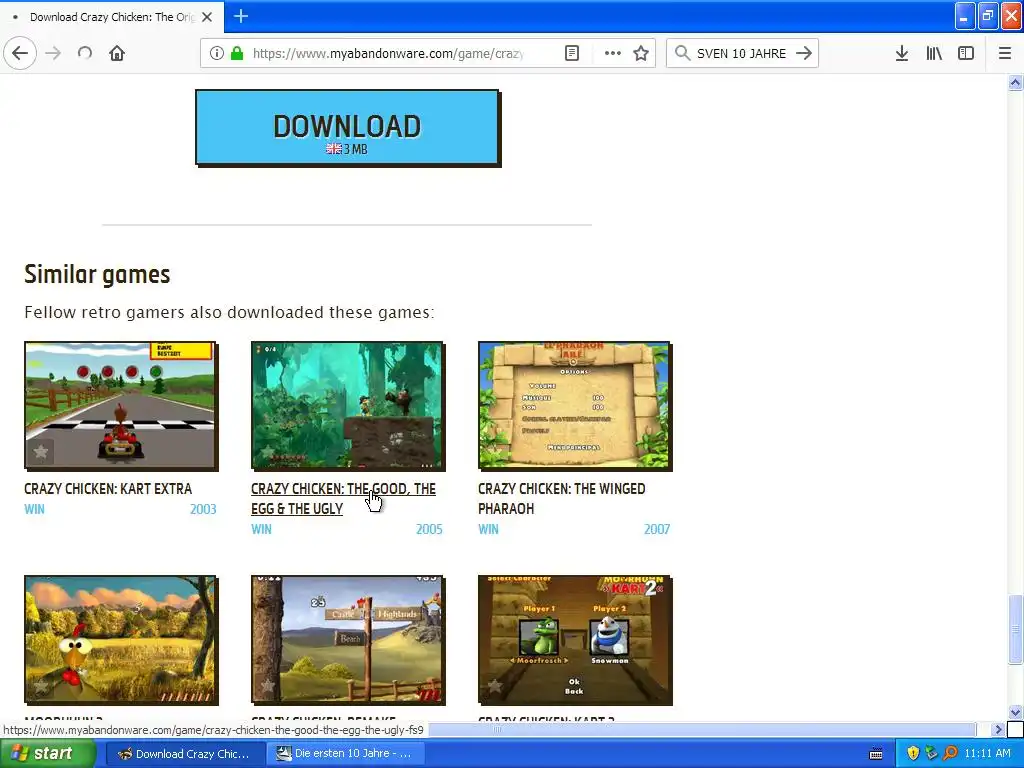This screenshot has width=1024, height=768.
Task: Open Crazy Chicken: Kart Extra title link
Action: click(x=108, y=488)
